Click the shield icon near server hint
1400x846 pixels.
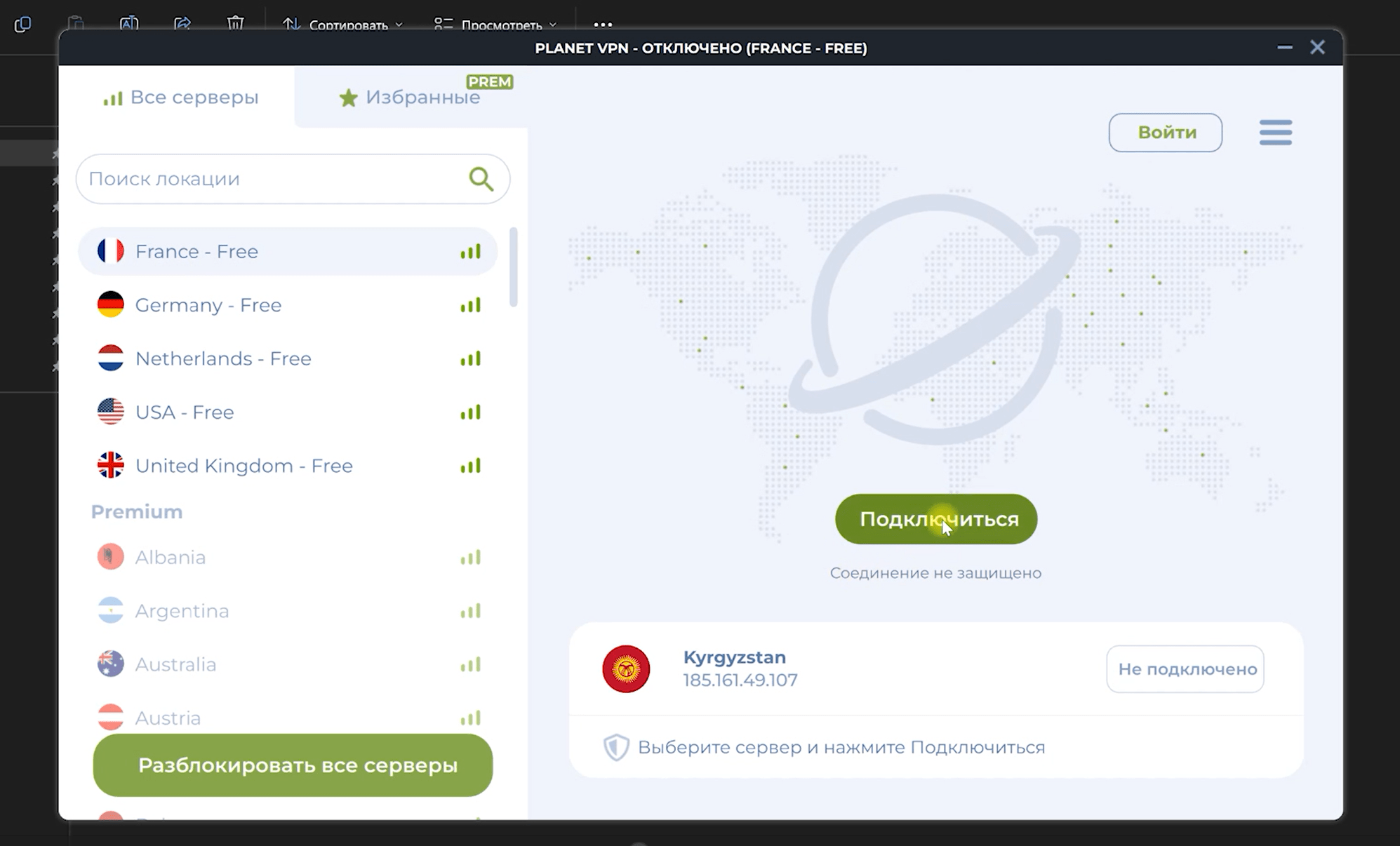(616, 747)
